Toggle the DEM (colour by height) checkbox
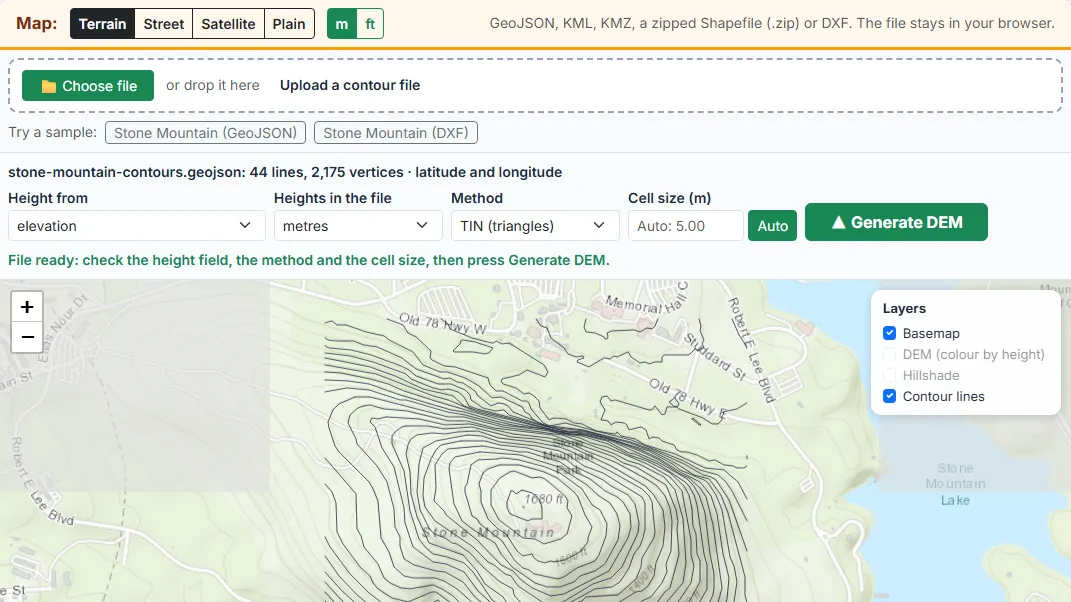Screen dimensions: 1071x602 tap(889, 354)
